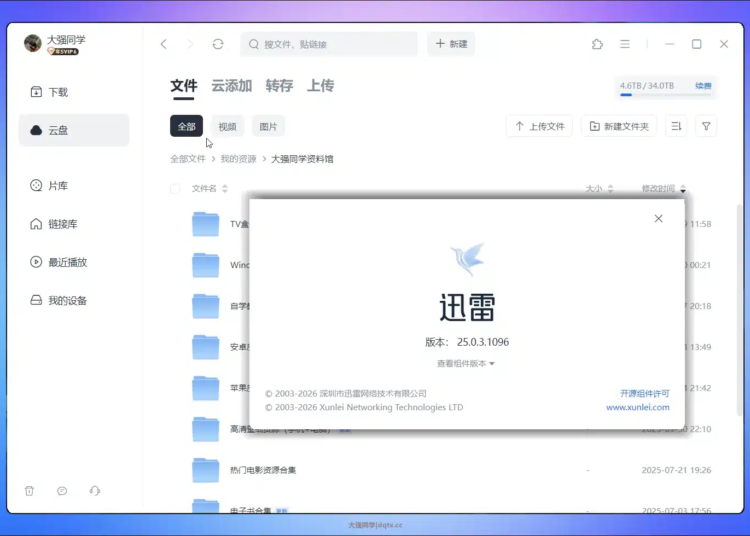This screenshot has height=536, width=750.
Task: Go to 全部文件 breadcrumb
Action: (x=188, y=159)
